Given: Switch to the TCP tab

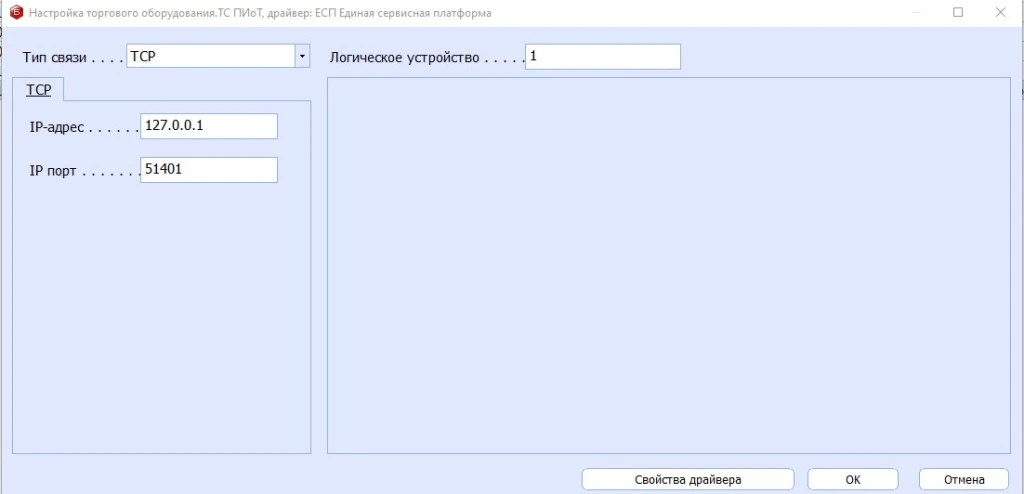Looking at the screenshot, I should (39, 90).
